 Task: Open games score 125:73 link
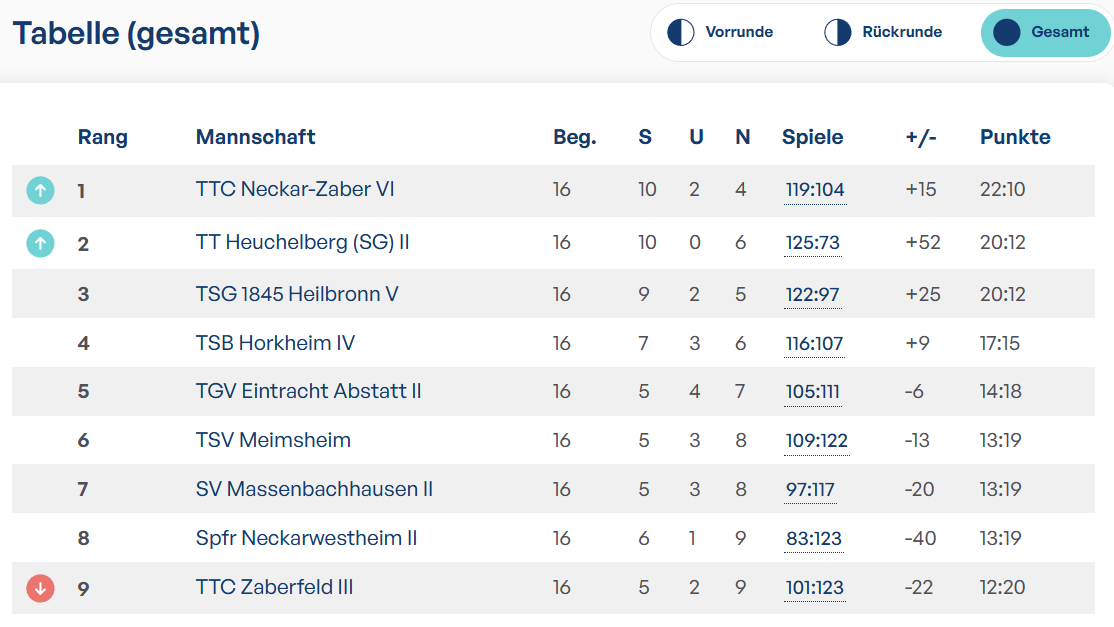[813, 243]
